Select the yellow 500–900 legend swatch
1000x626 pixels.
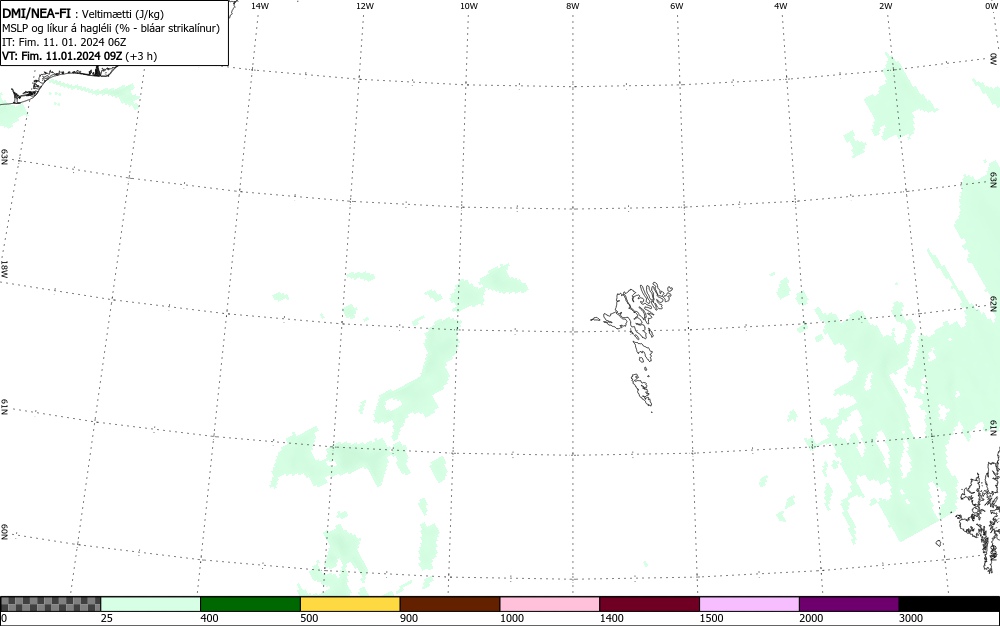350,604
